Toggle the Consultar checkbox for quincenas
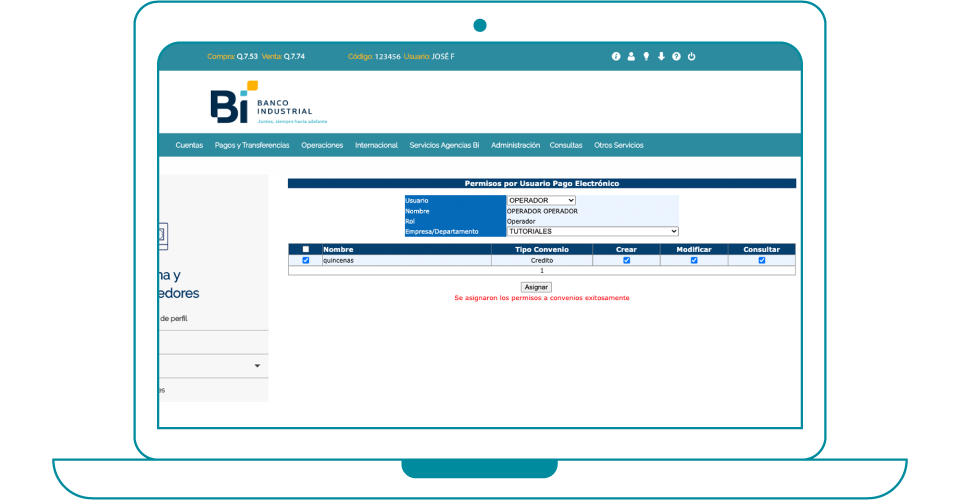This screenshot has width=960, height=500. 762,260
